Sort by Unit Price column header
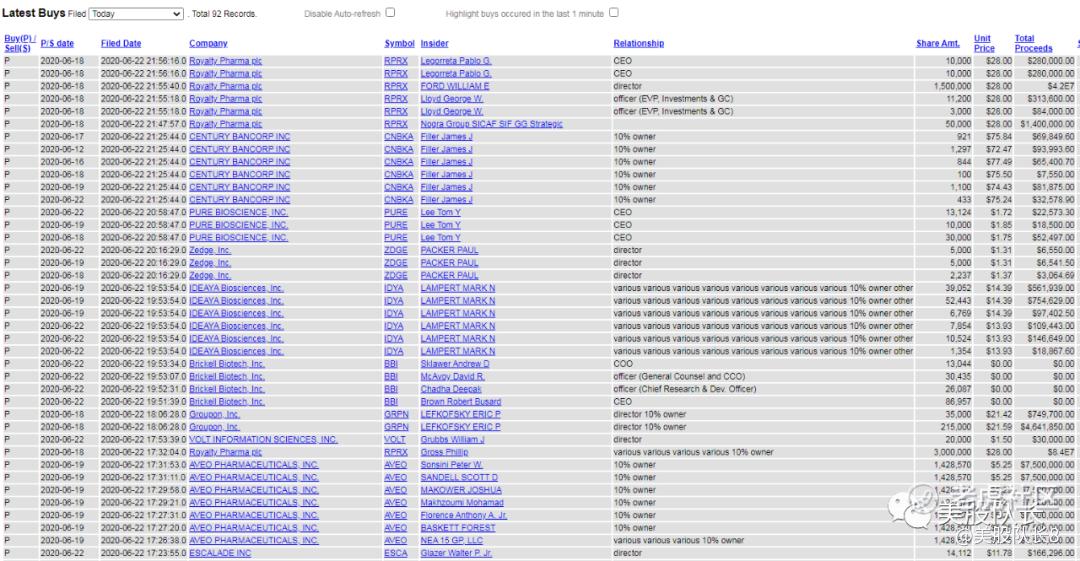1080x561 pixels. point(984,43)
